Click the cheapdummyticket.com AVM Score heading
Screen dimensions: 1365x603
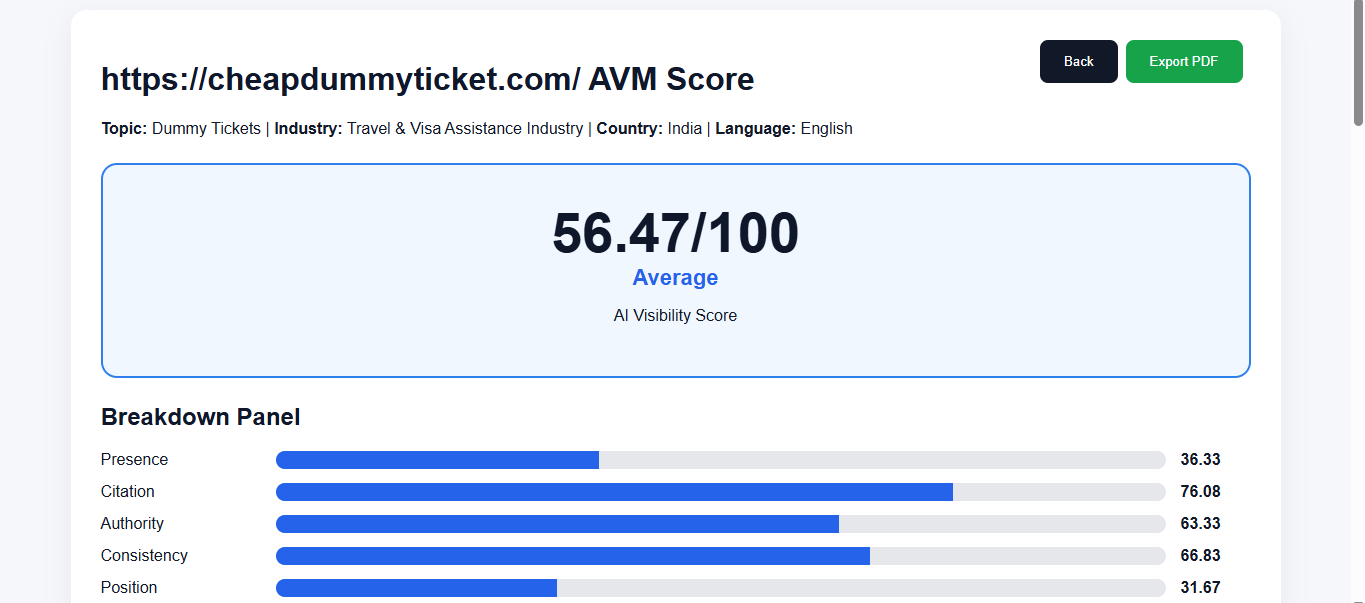click(x=428, y=79)
